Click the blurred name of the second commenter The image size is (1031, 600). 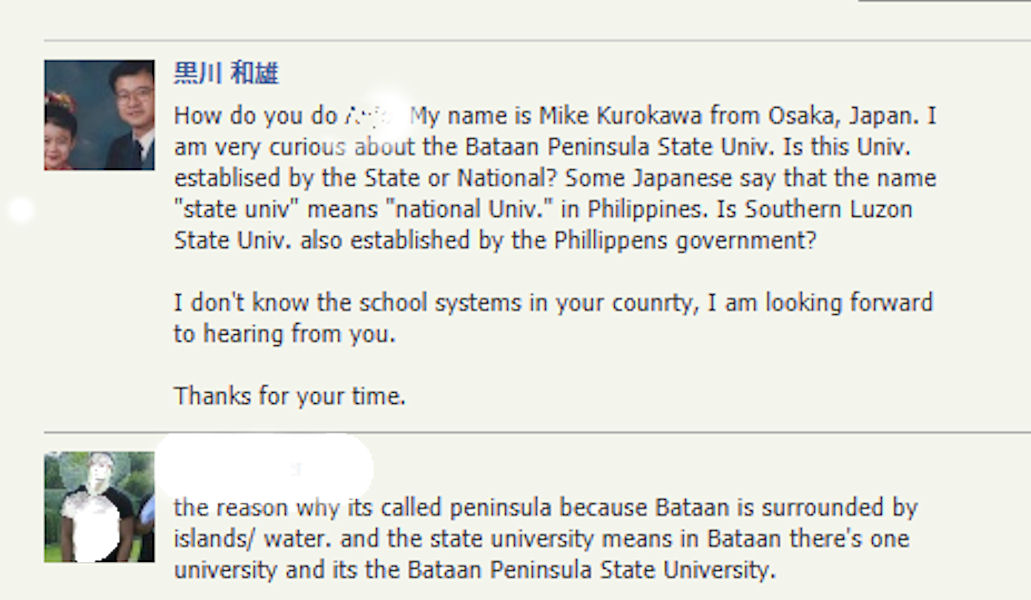tap(265, 466)
